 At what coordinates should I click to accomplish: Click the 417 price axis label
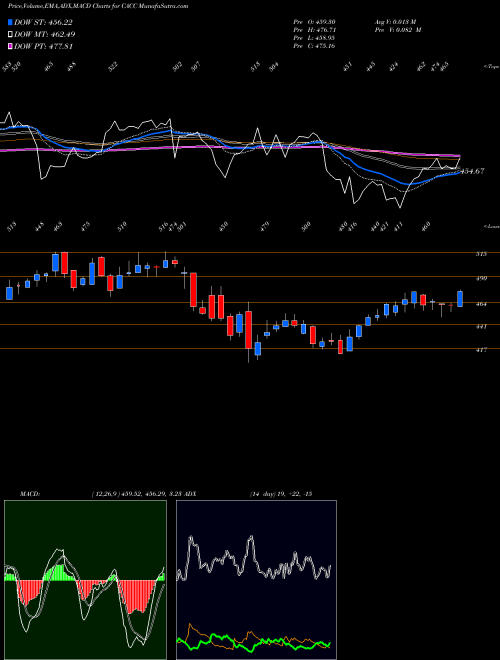(482, 350)
